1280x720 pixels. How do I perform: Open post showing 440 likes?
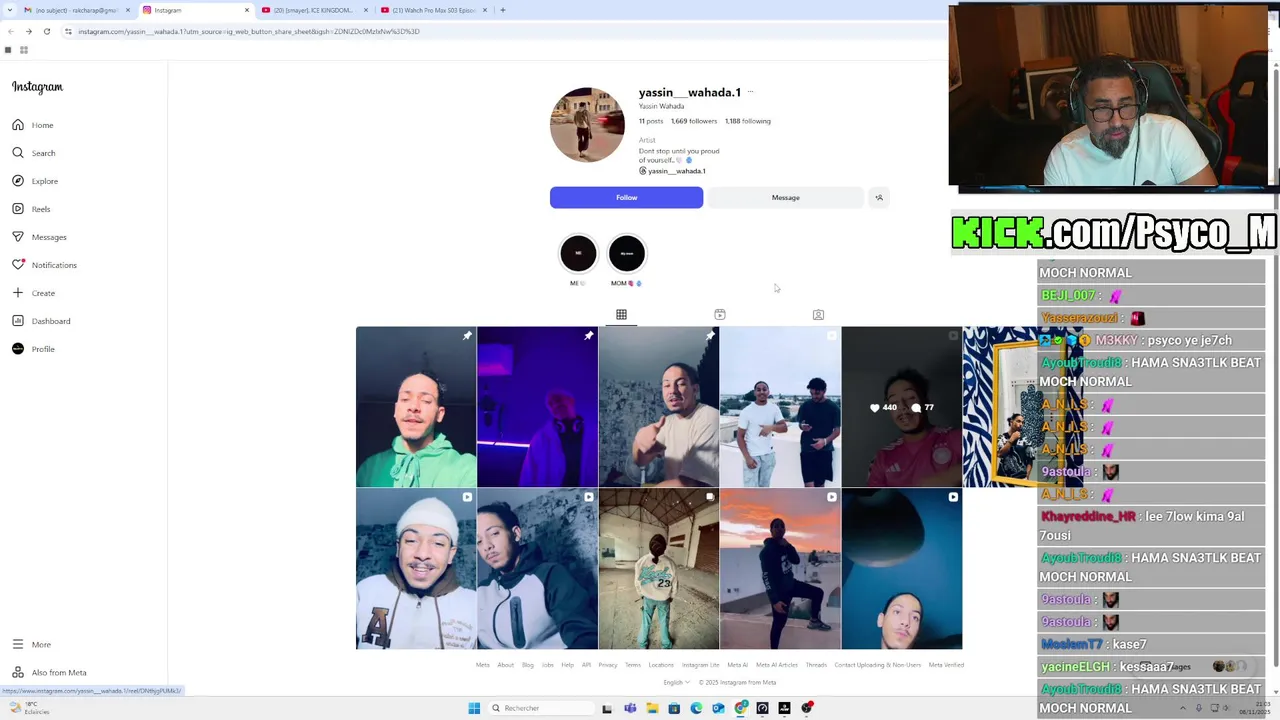pos(901,407)
